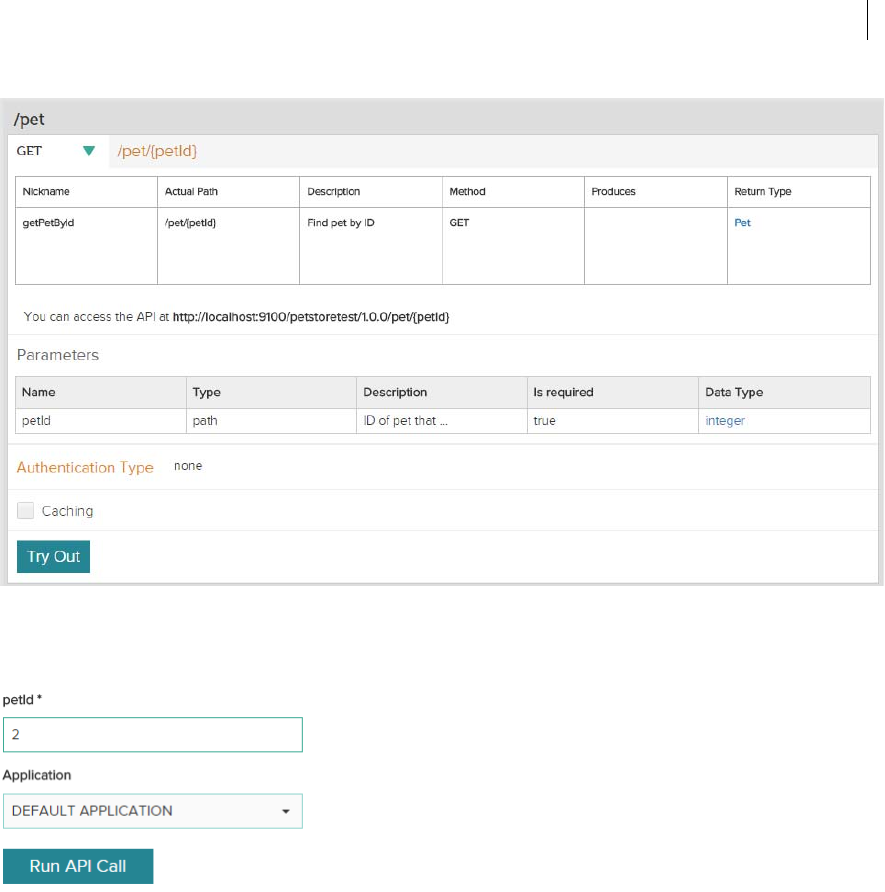Toggle the Caching checkbox
This screenshot has height=892, width=885.
click(26, 511)
